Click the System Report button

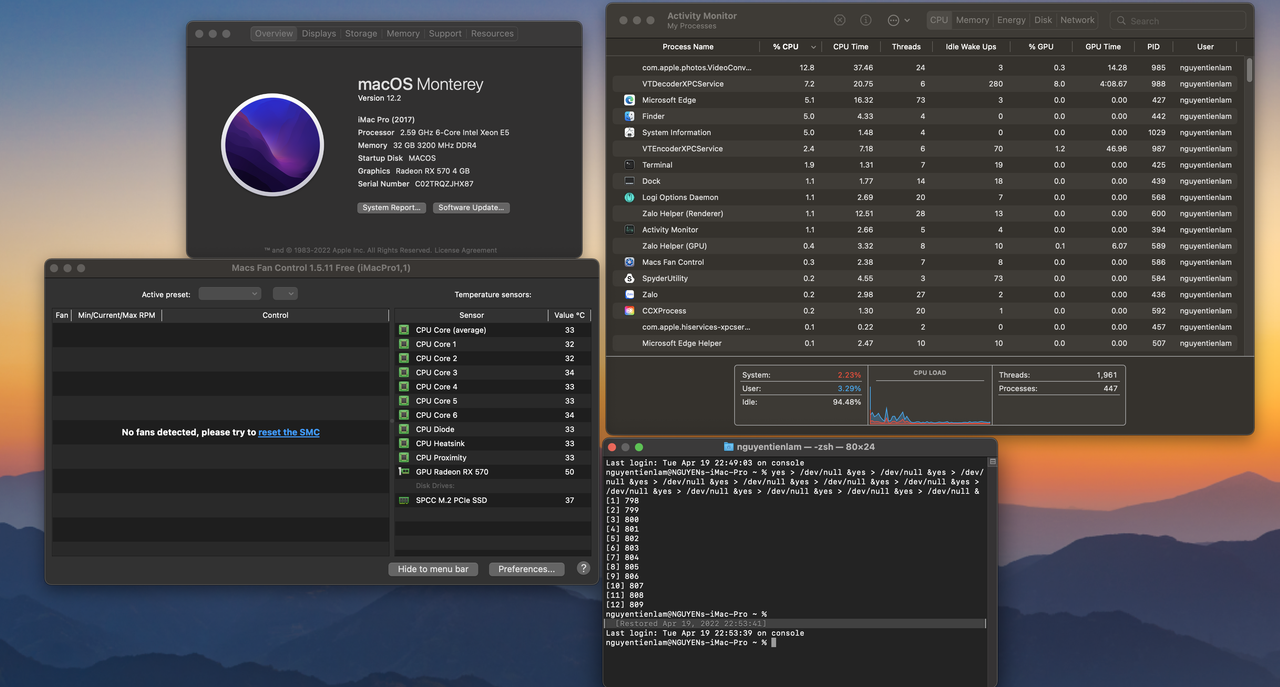391,208
